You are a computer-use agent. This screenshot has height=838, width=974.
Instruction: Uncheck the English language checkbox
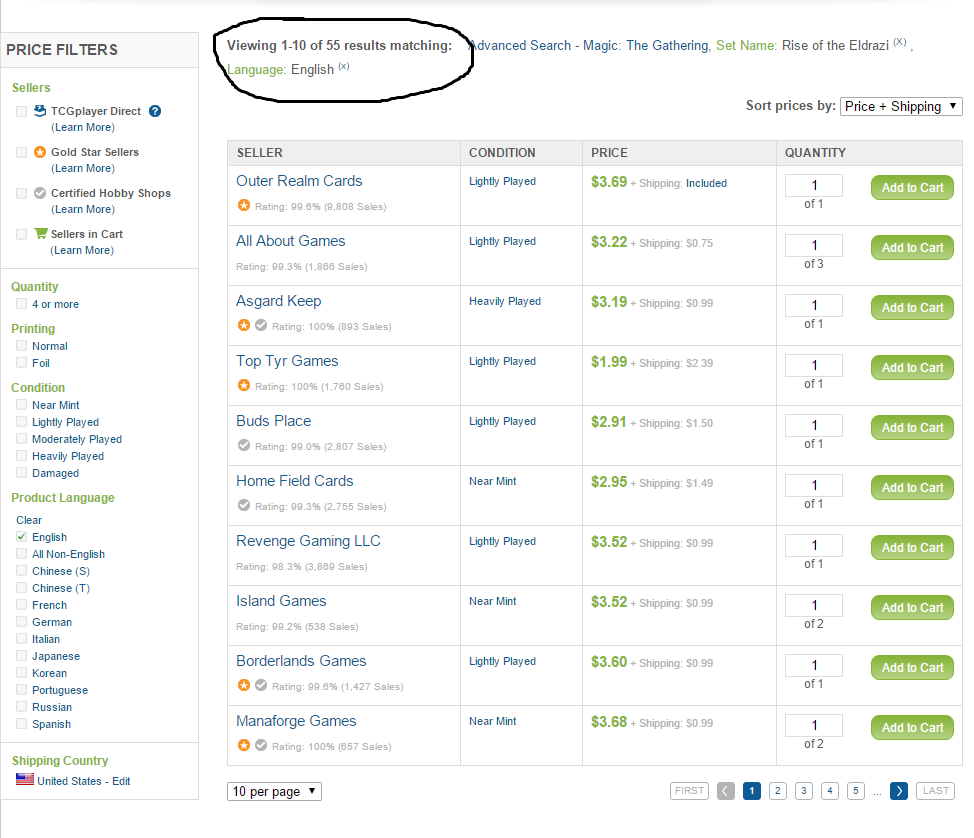click(22, 537)
